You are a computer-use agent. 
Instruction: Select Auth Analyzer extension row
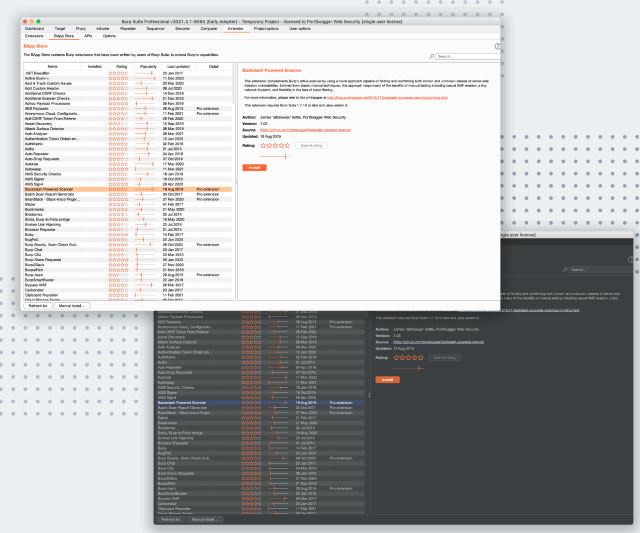click(128, 133)
